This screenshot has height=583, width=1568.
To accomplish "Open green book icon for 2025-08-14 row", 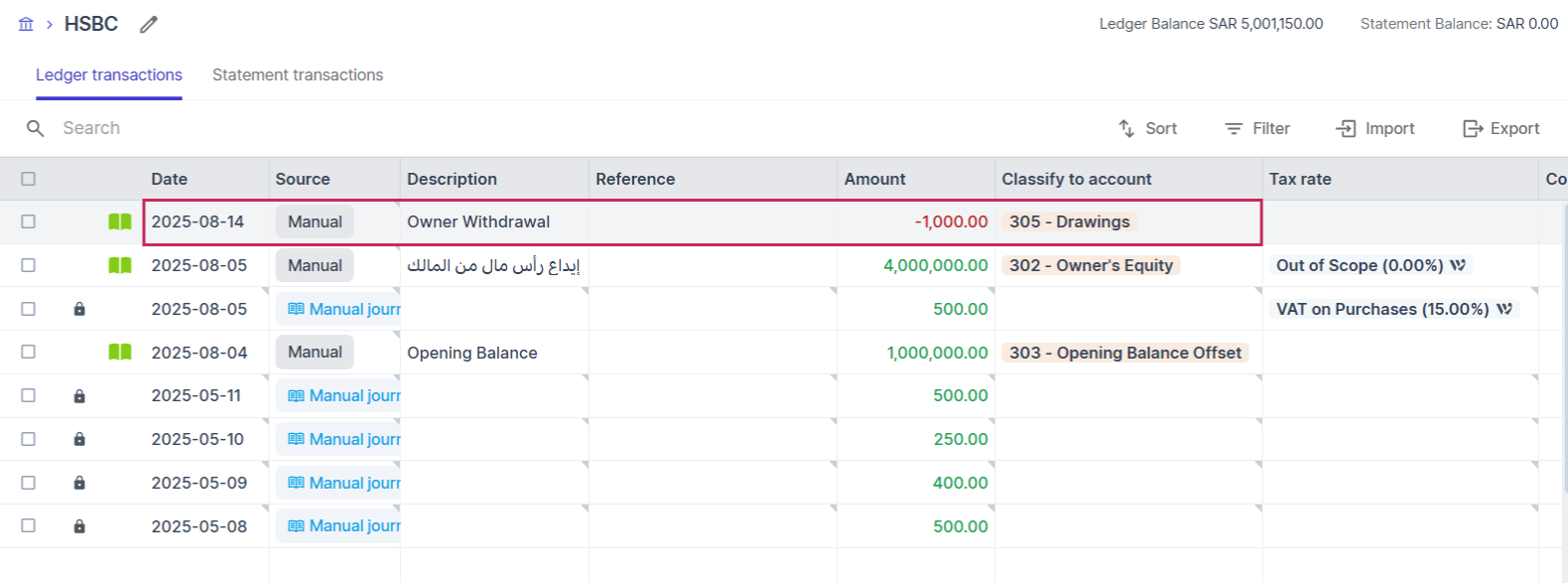I will [x=120, y=221].
